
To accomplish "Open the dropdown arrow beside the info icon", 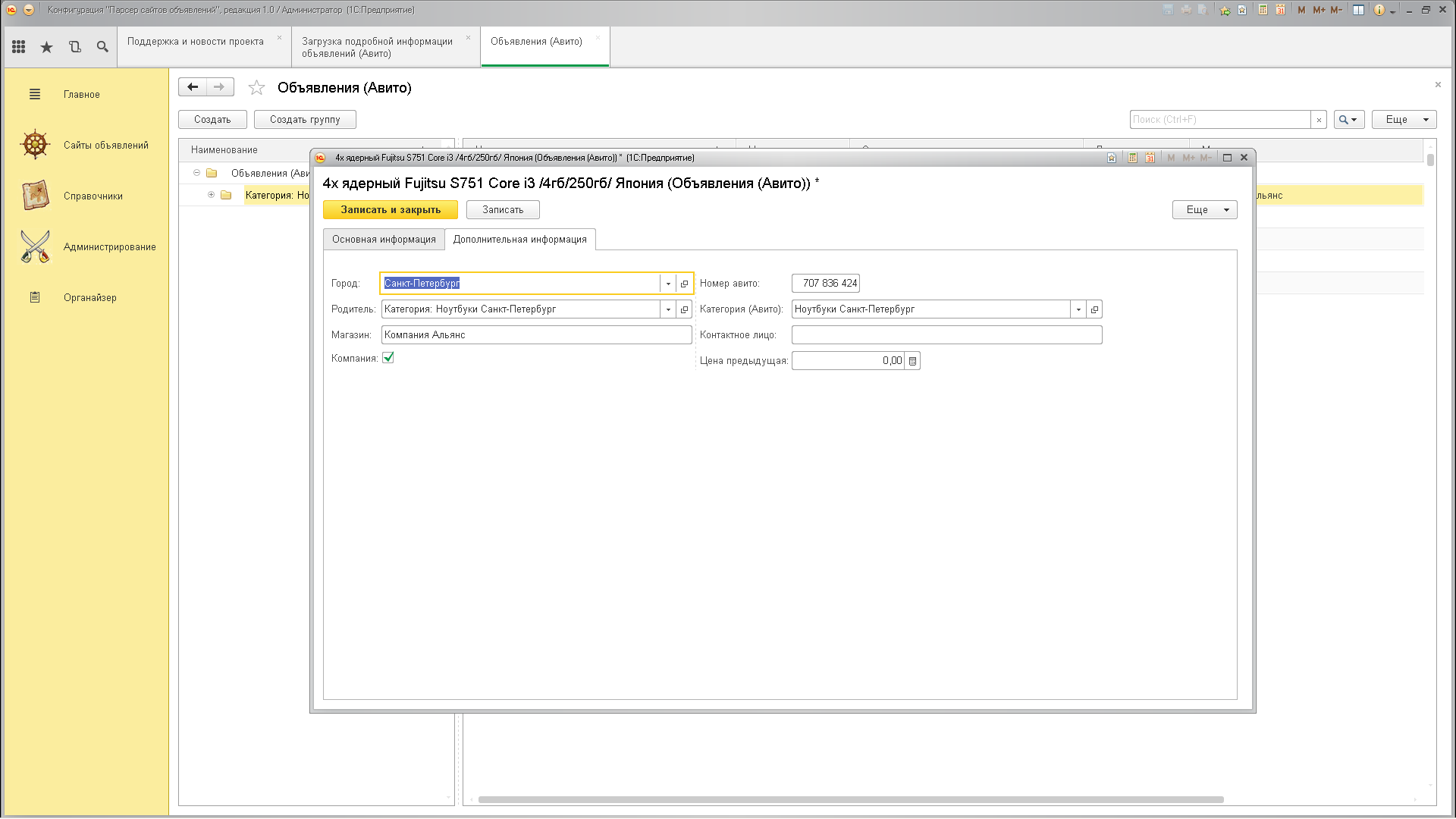I will click(1393, 11).
